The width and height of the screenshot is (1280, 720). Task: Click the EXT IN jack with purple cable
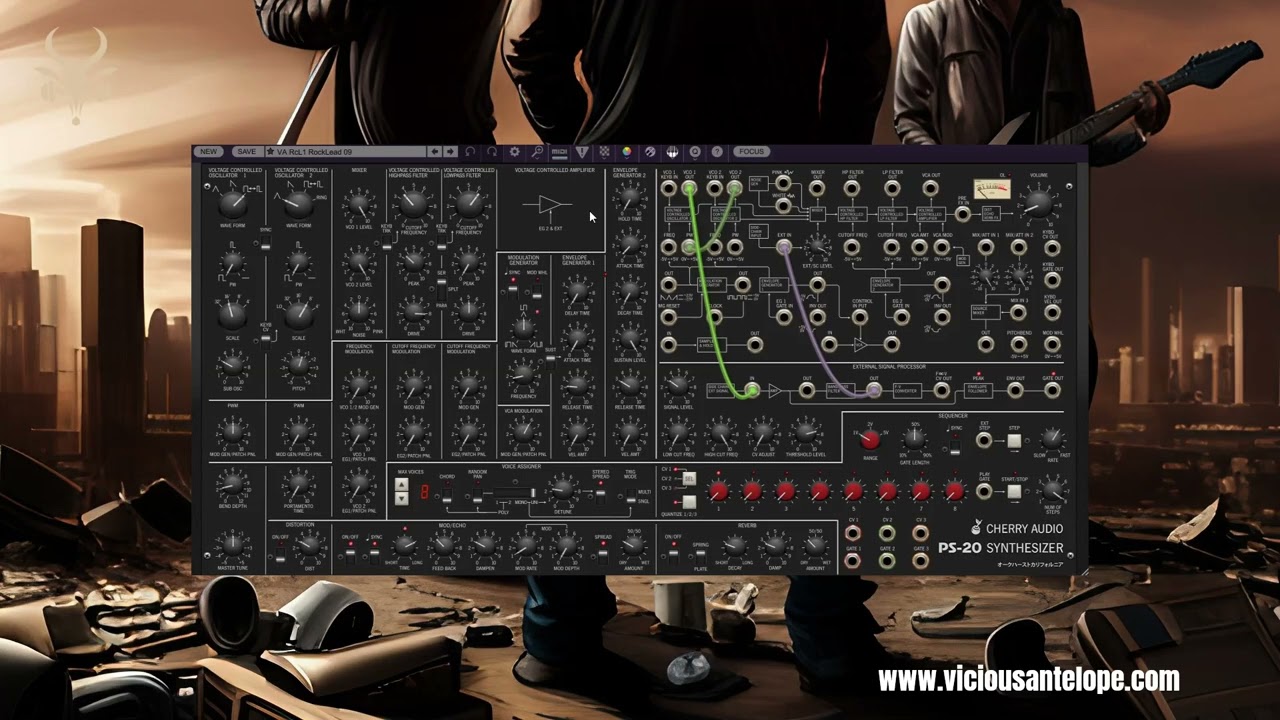tap(784, 247)
